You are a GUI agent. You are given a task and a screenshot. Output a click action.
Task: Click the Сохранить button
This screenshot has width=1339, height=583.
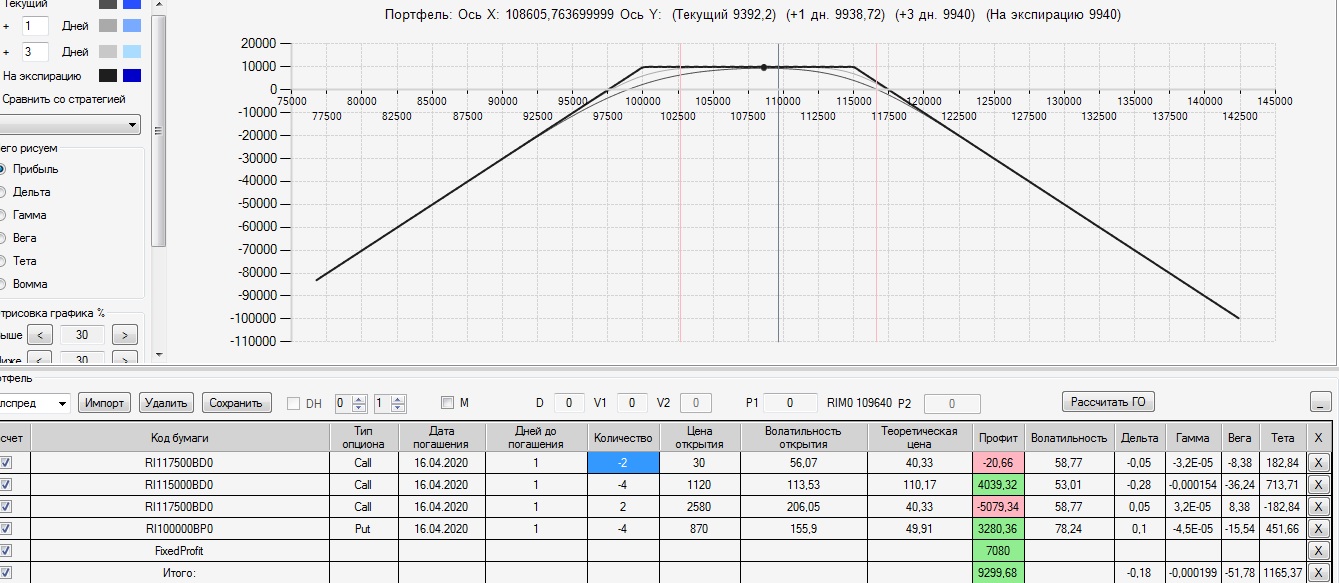(237, 403)
